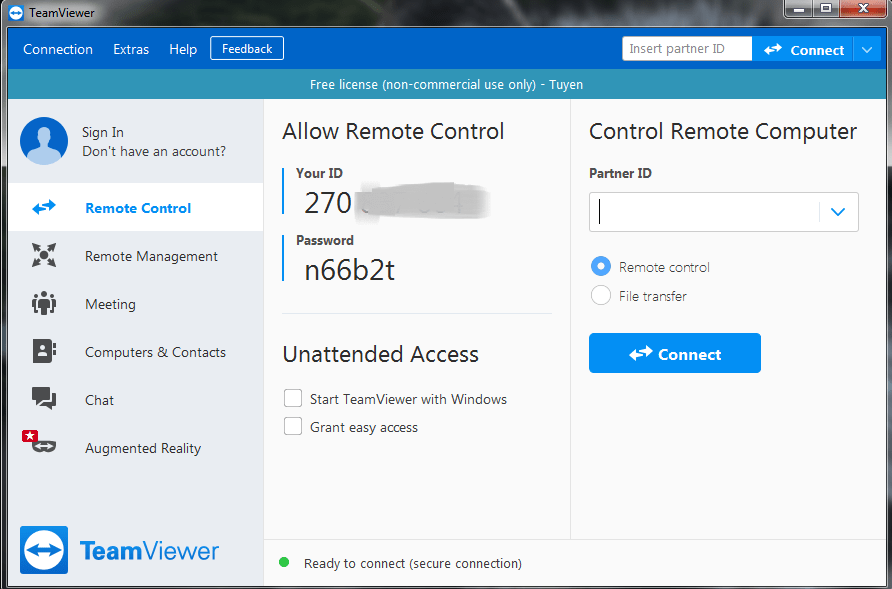The width and height of the screenshot is (892, 589).
Task: Click the TeamViewer title bar app icon
Action: (x=16, y=13)
